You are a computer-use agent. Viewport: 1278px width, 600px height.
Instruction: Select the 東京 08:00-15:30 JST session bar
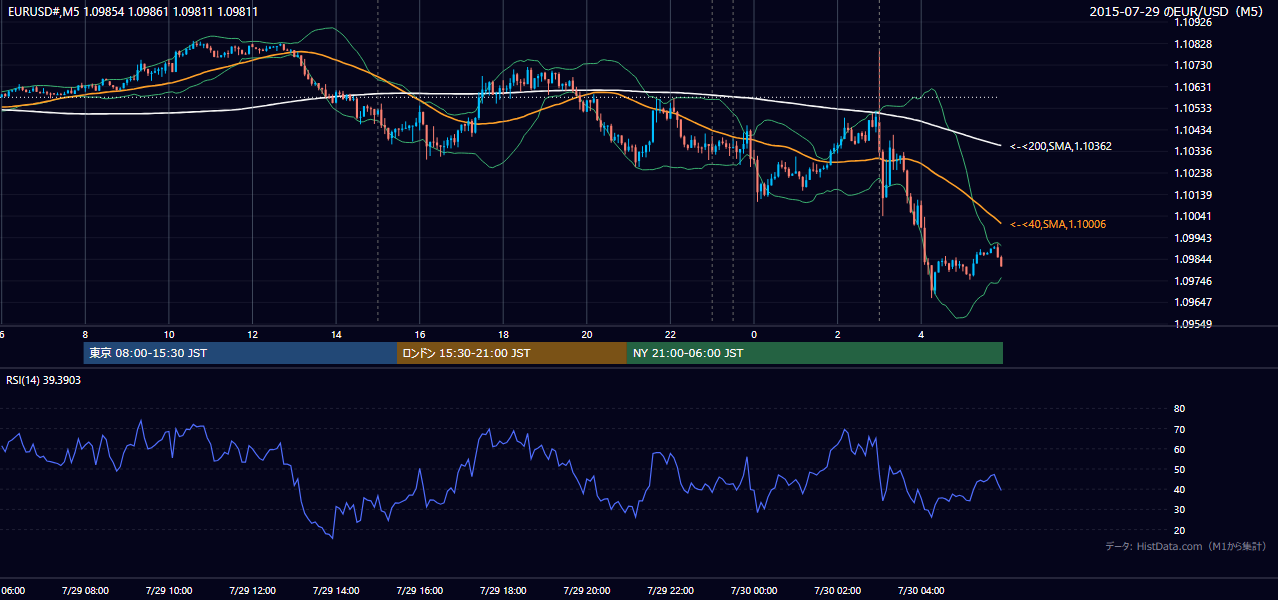240,353
